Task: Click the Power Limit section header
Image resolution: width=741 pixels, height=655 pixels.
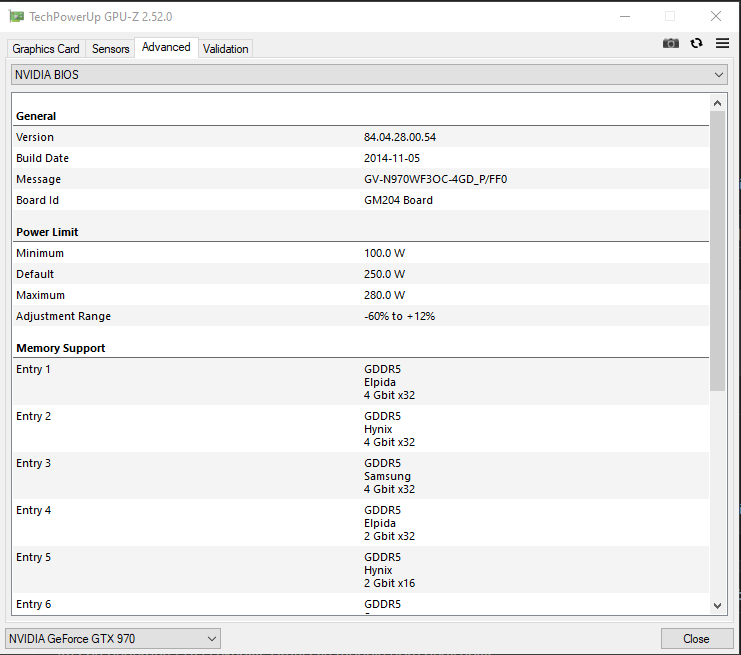Action: coord(47,232)
